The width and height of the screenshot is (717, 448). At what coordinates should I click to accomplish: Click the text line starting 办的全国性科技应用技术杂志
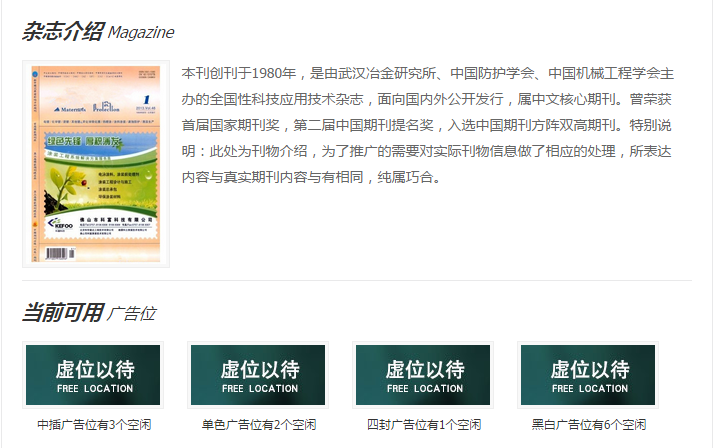point(426,99)
